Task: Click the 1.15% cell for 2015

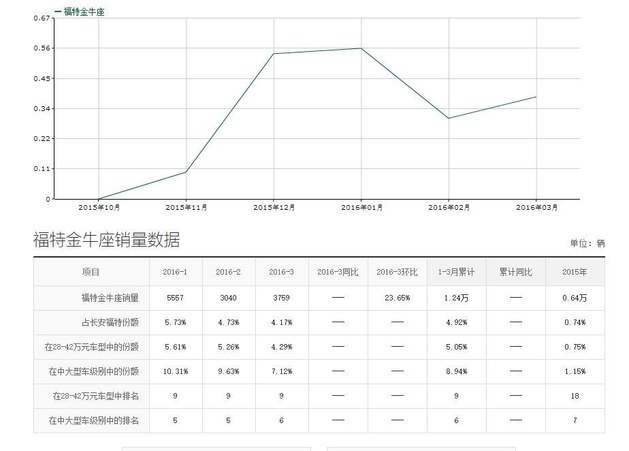Action: tap(574, 371)
